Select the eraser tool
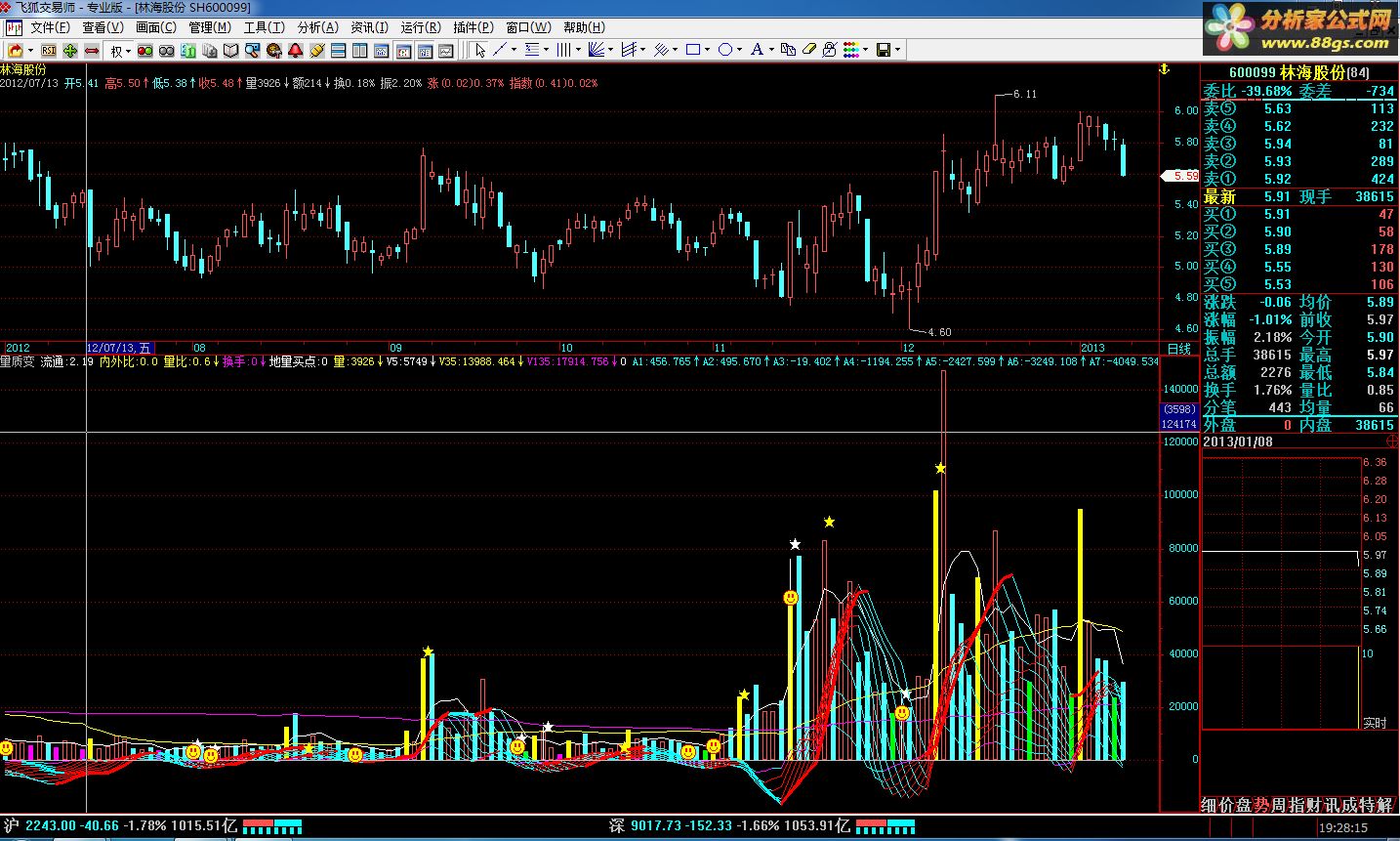The width and height of the screenshot is (1400, 841). click(809, 50)
